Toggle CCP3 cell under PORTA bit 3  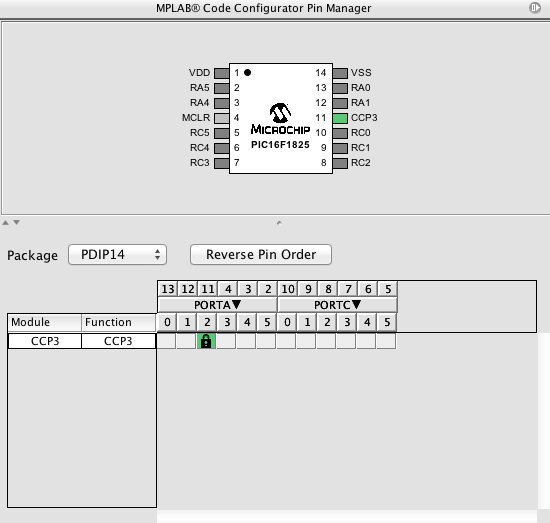click(226, 341)
